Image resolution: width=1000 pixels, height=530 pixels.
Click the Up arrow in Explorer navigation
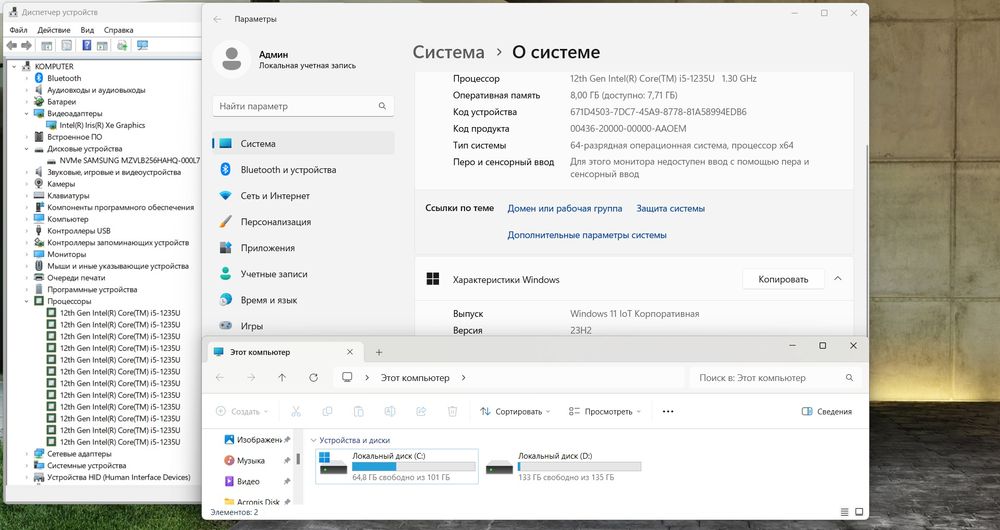(282, 378)
